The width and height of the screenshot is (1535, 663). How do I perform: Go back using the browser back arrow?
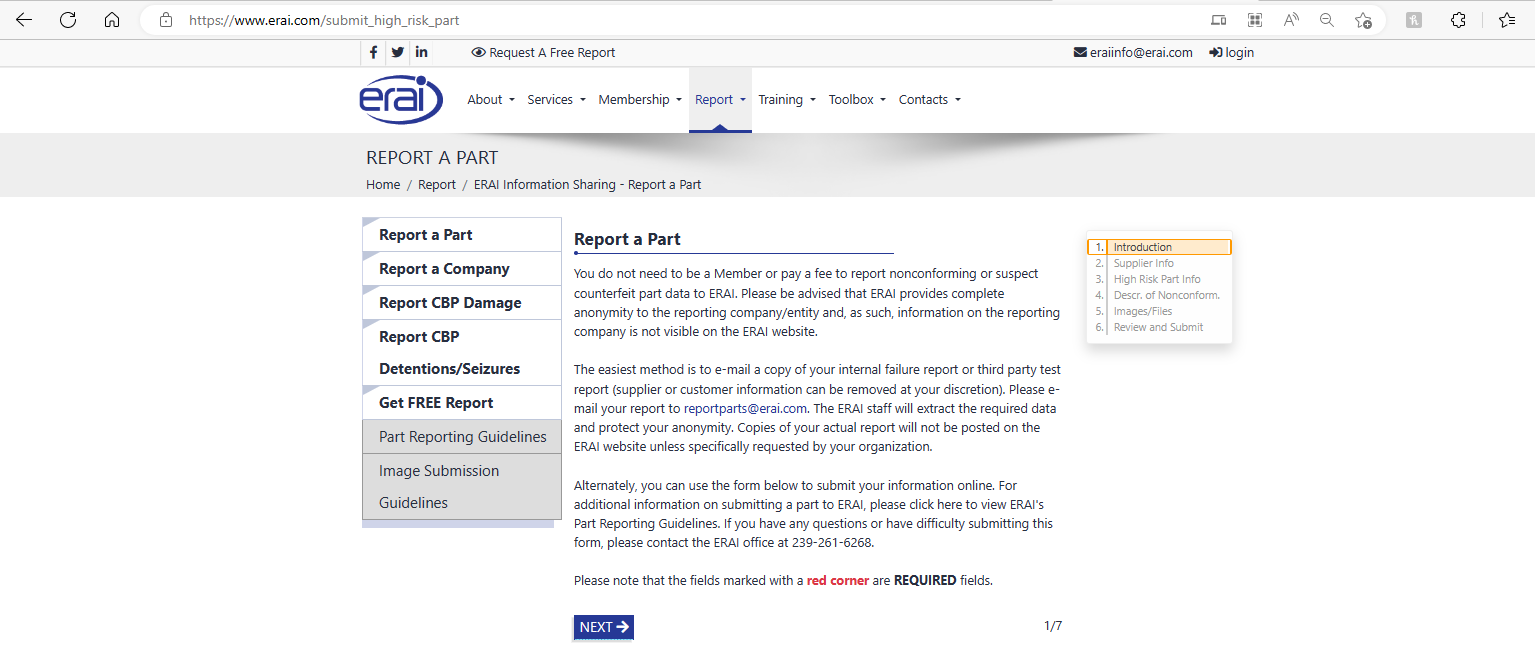(x=24, y=20)
